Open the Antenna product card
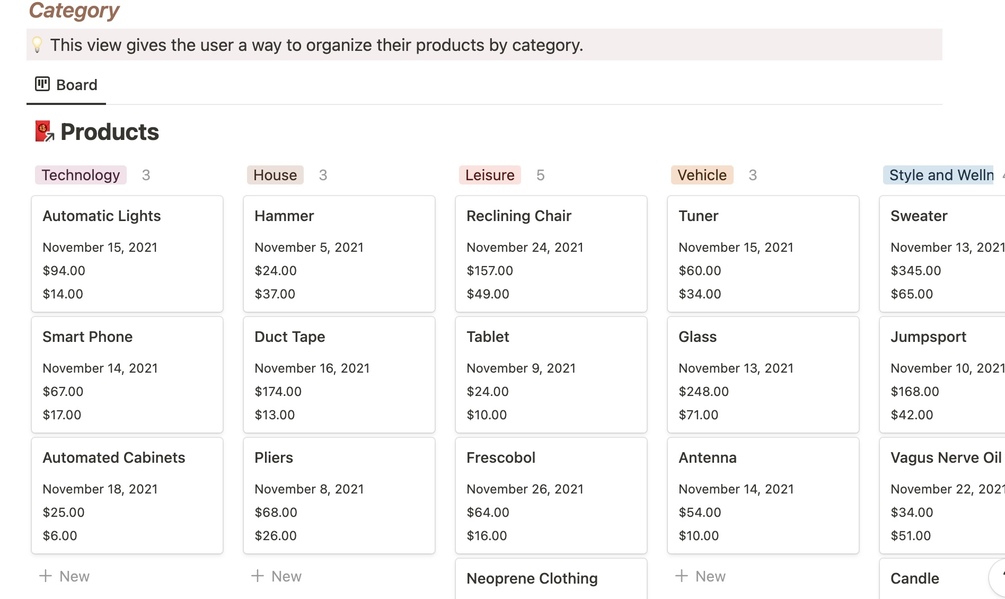The image size is (1005, 599). coord(763,496)
